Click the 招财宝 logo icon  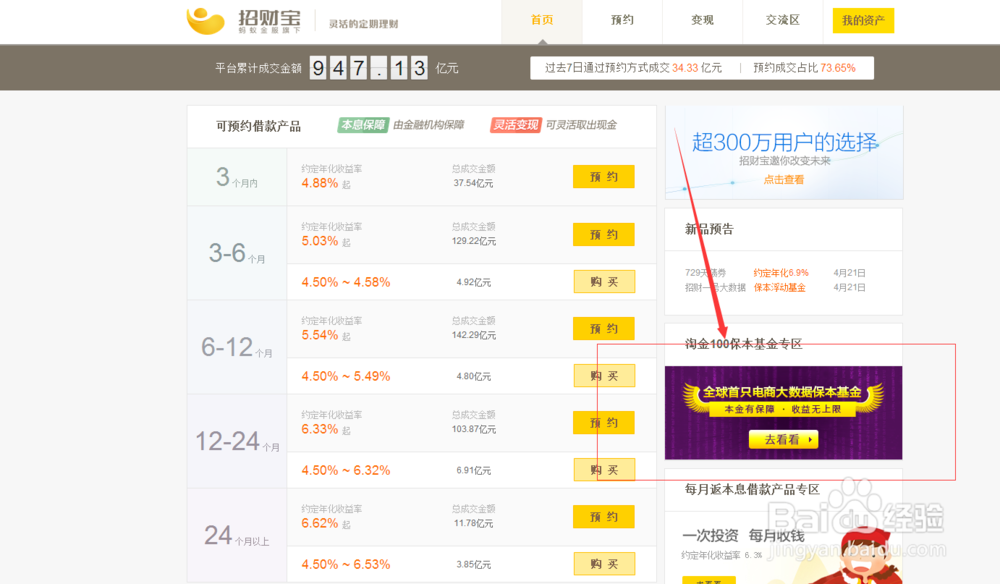[205, 21]
